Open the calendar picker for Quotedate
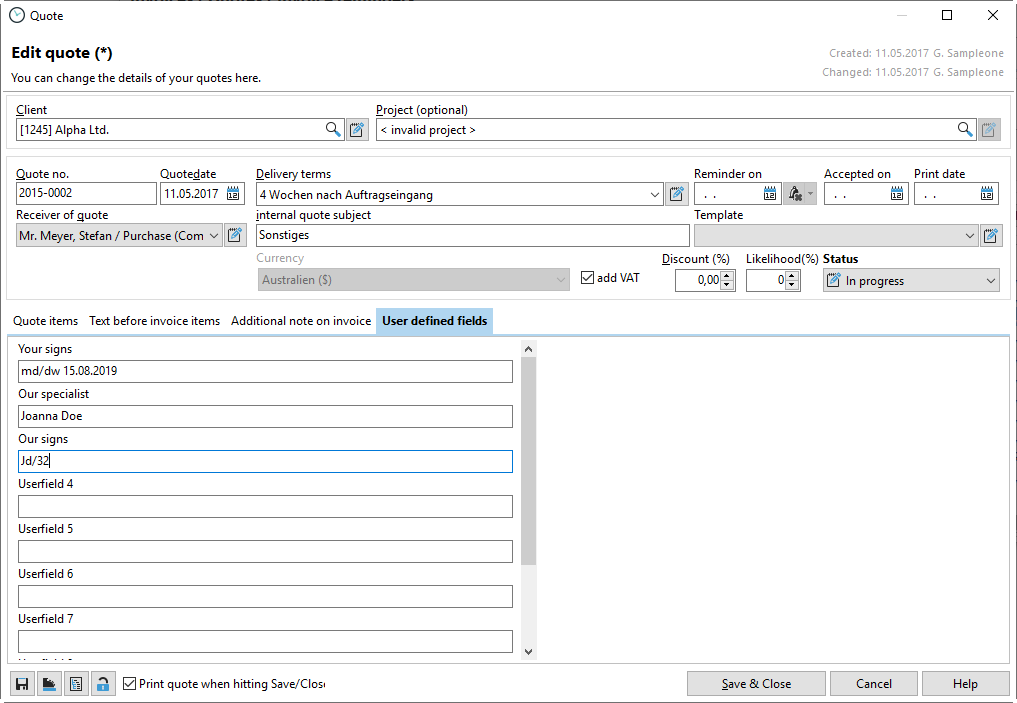Image resolution: width=1017 pixels, height=703 pixels. [x=233, y=194]
